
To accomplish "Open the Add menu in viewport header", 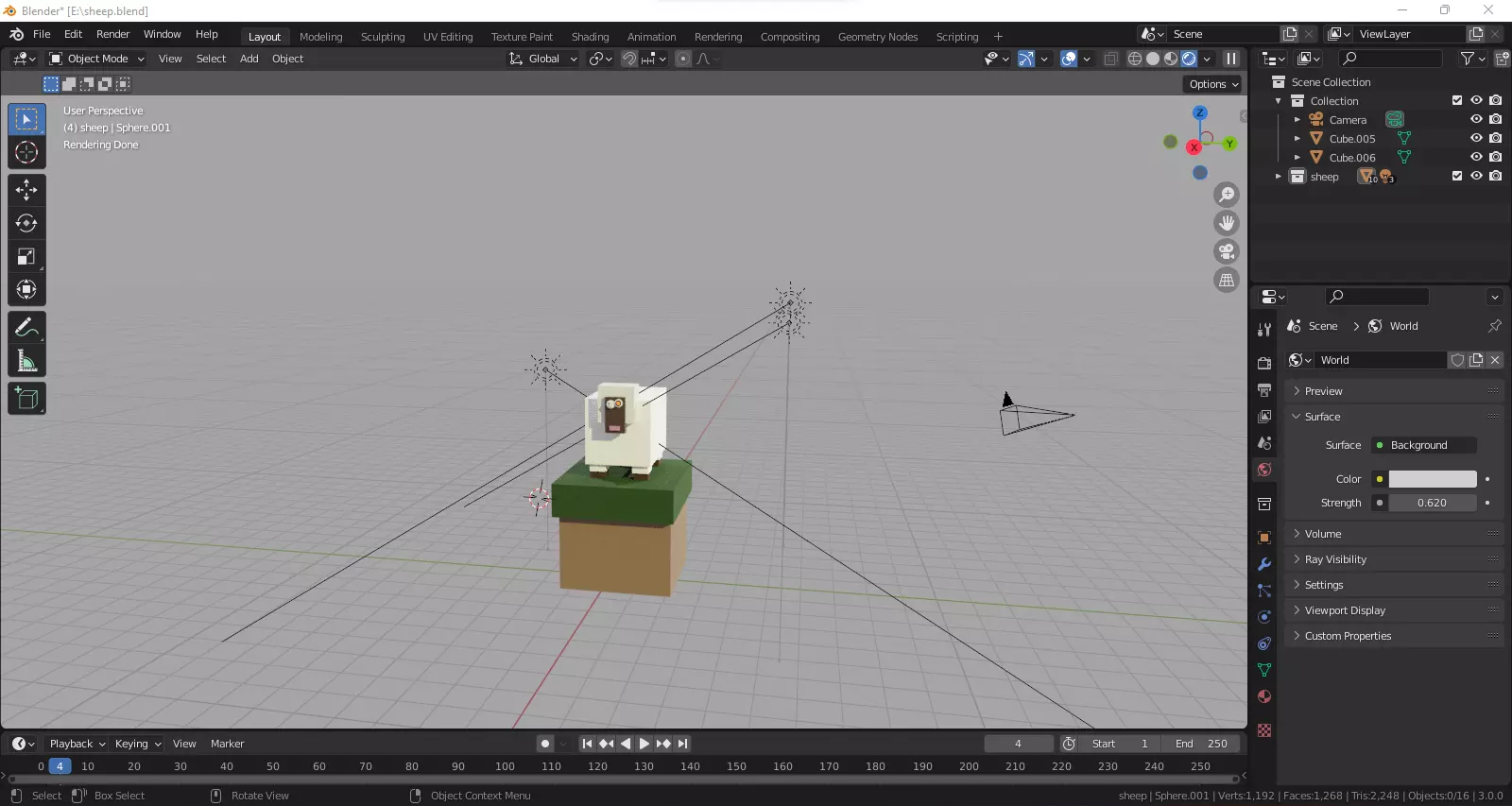I will click(x=249, y=59).
